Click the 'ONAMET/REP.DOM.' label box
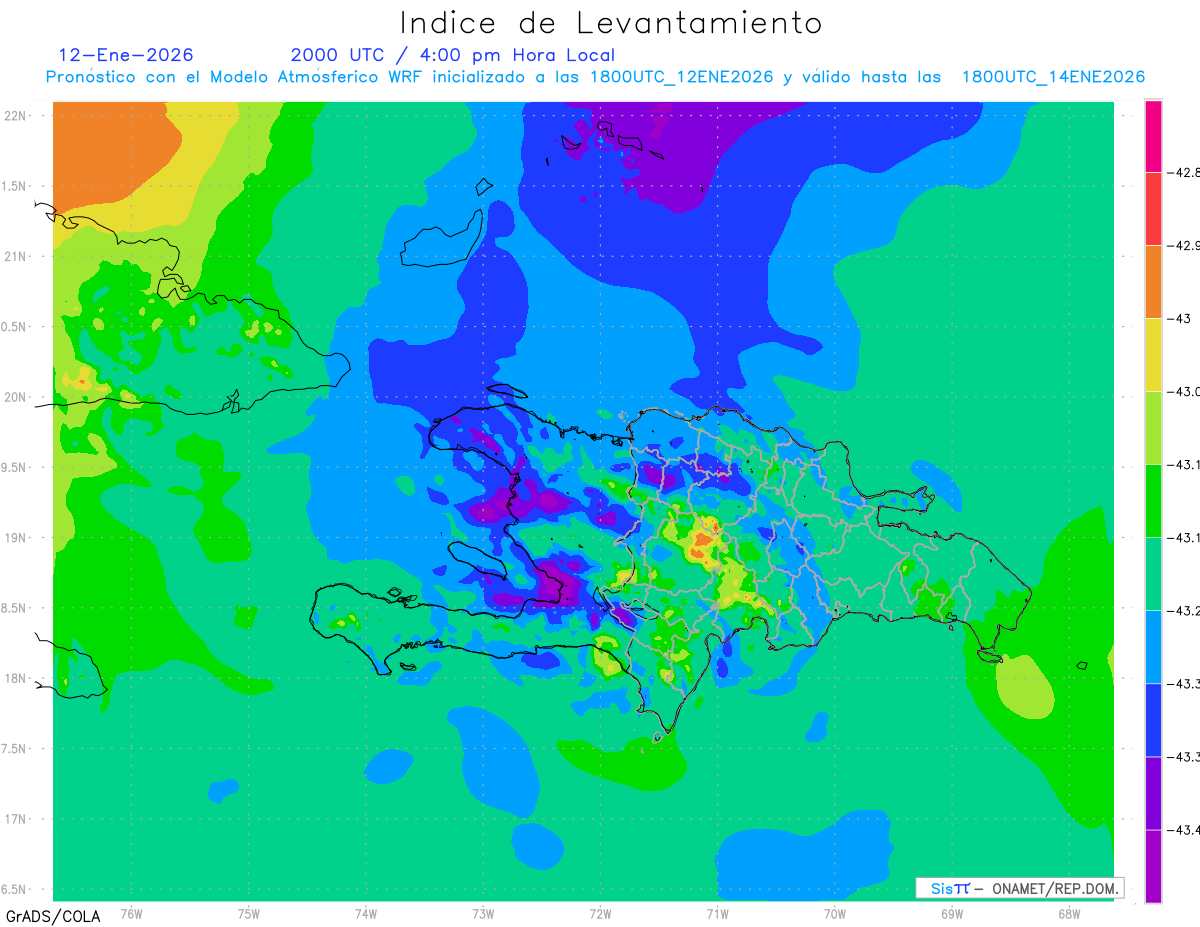 pyautogui.click(x=1019, y=888)
